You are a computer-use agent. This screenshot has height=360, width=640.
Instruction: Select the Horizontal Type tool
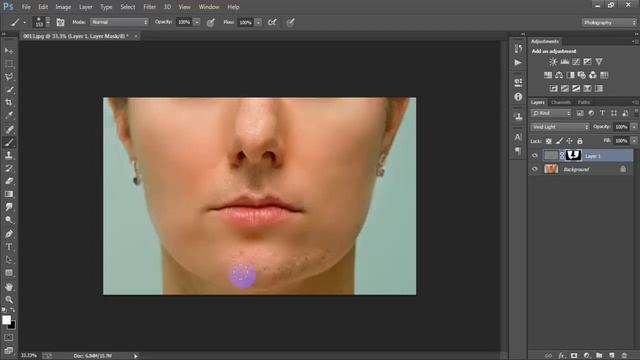(9, 247)
